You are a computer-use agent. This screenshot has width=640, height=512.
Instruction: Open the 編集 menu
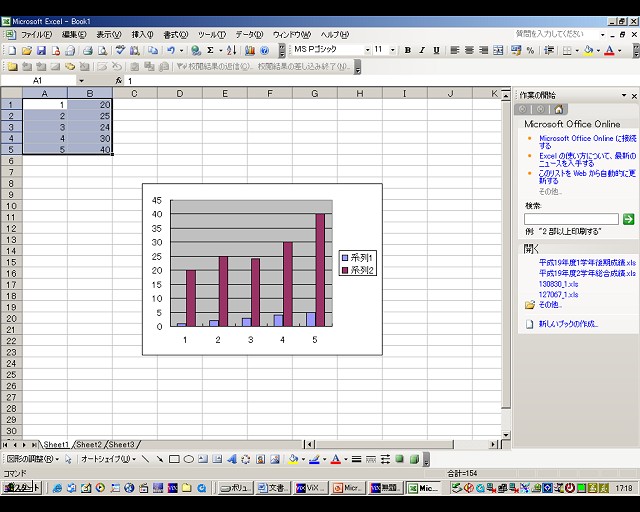[74, 35]
